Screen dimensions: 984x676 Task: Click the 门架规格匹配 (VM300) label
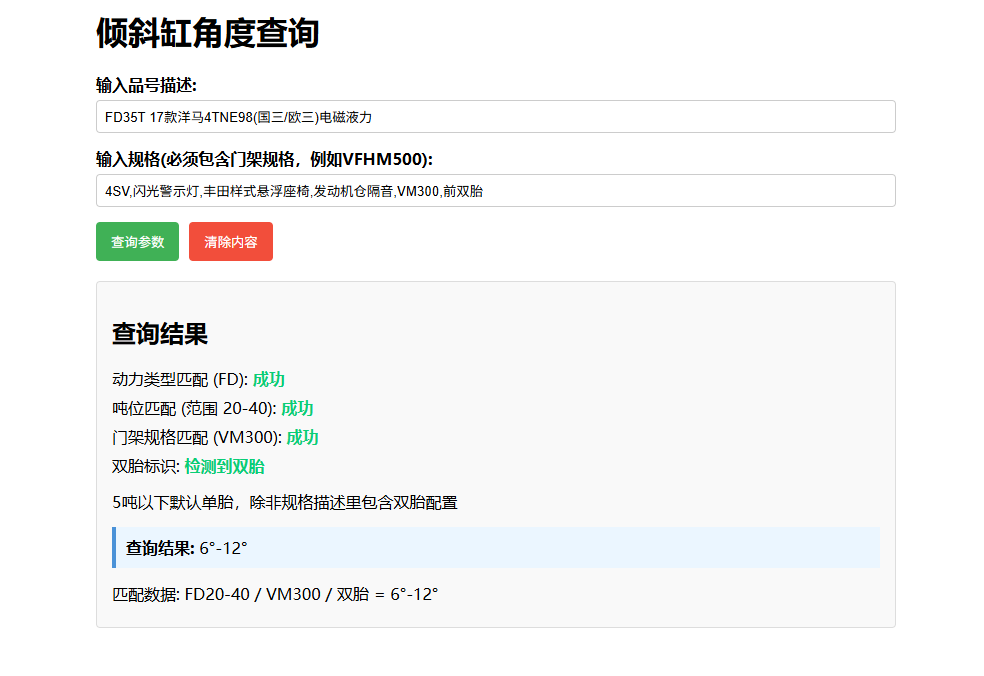point(196,438)
